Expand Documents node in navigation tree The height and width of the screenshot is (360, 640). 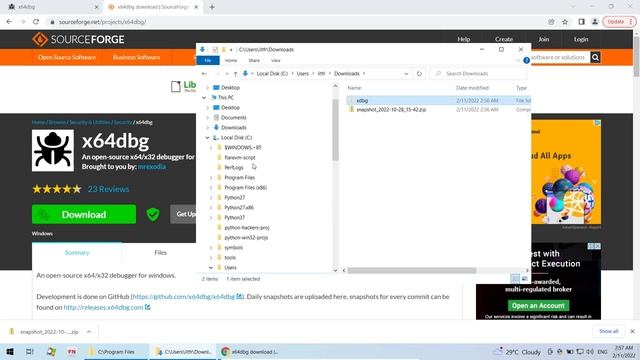pyautogui.click(x=208, y=118)
